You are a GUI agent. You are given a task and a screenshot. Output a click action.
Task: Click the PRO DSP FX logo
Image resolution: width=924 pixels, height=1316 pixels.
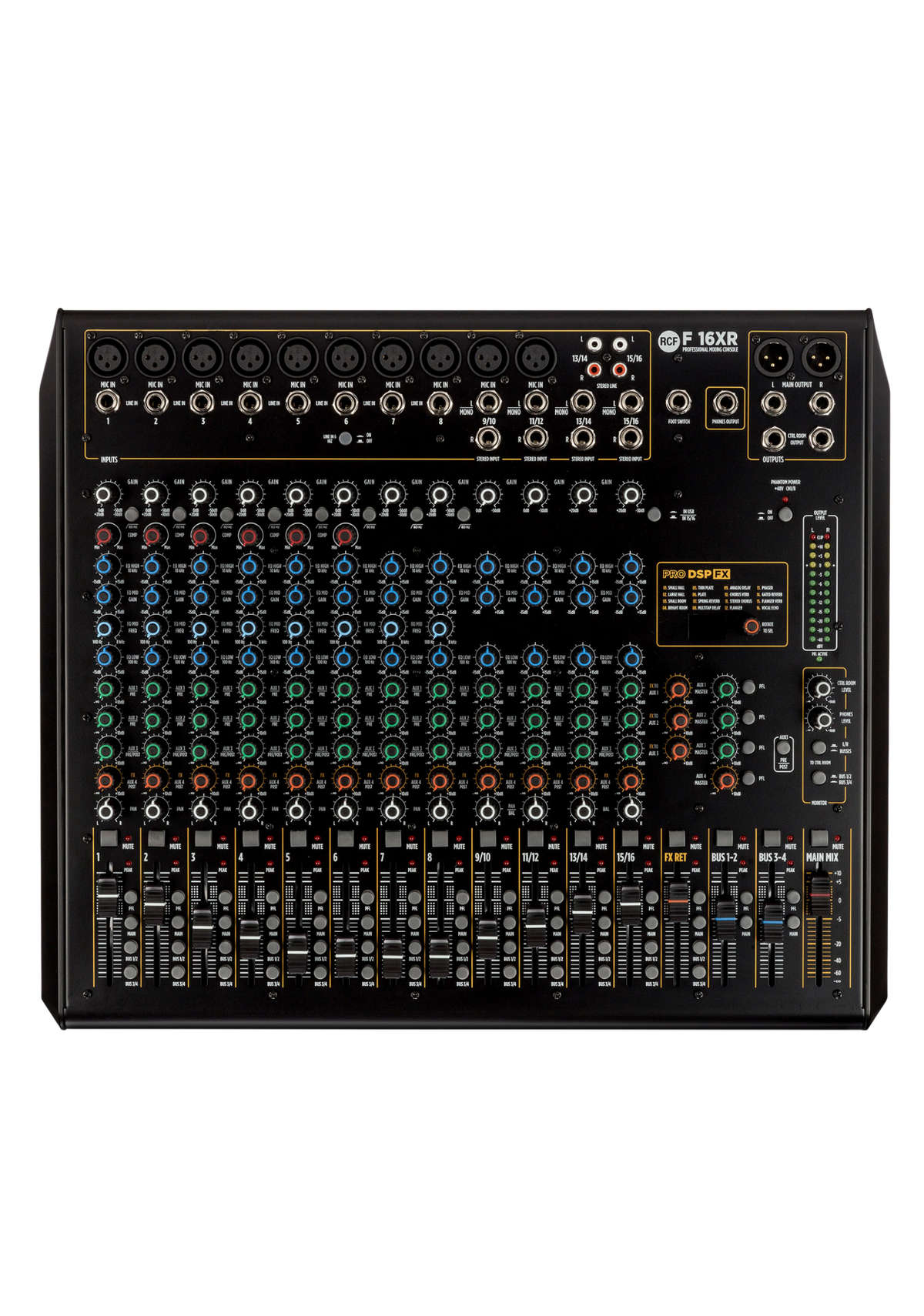click(x=696, y=573)
